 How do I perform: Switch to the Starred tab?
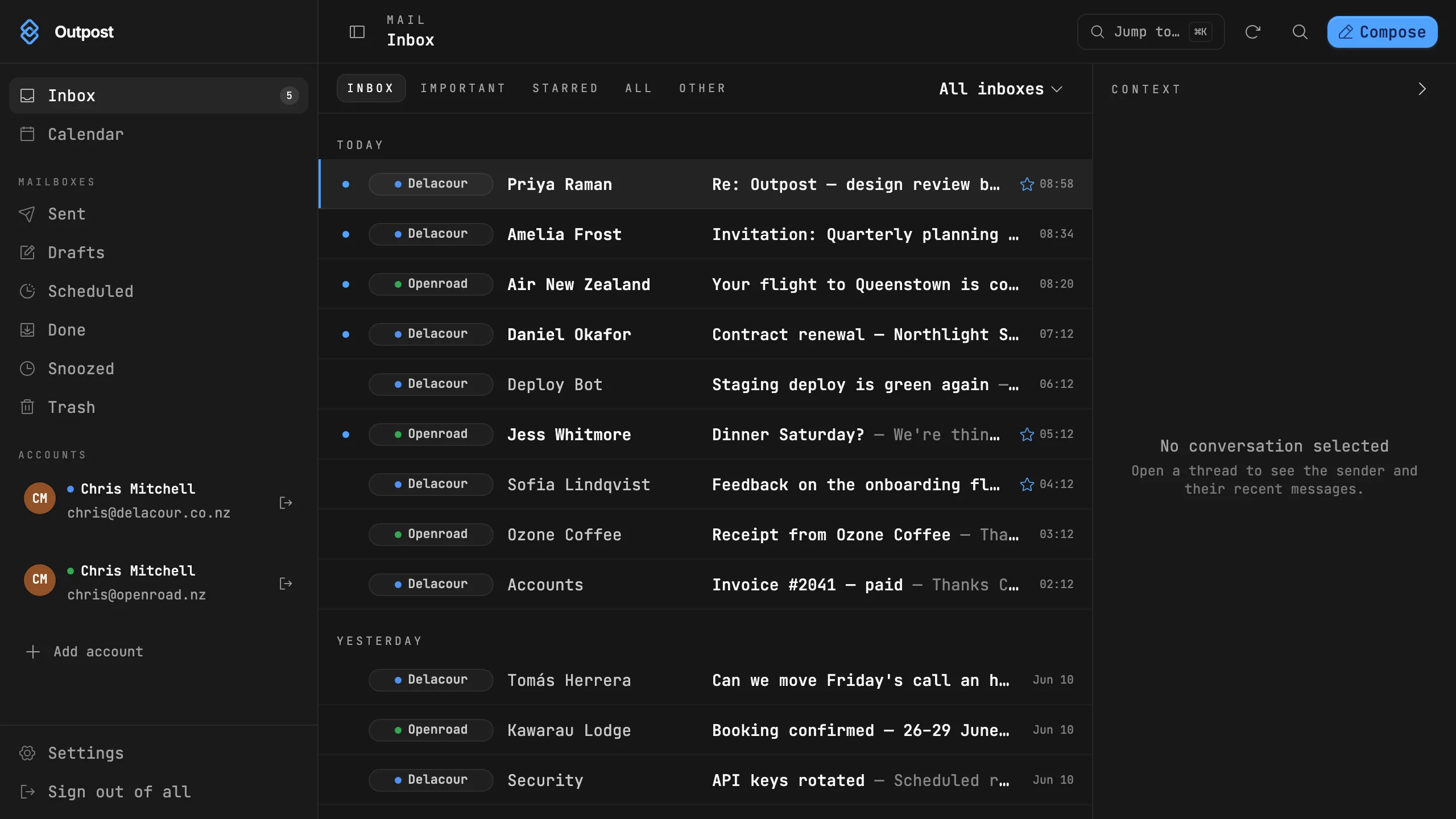[565, 88]
